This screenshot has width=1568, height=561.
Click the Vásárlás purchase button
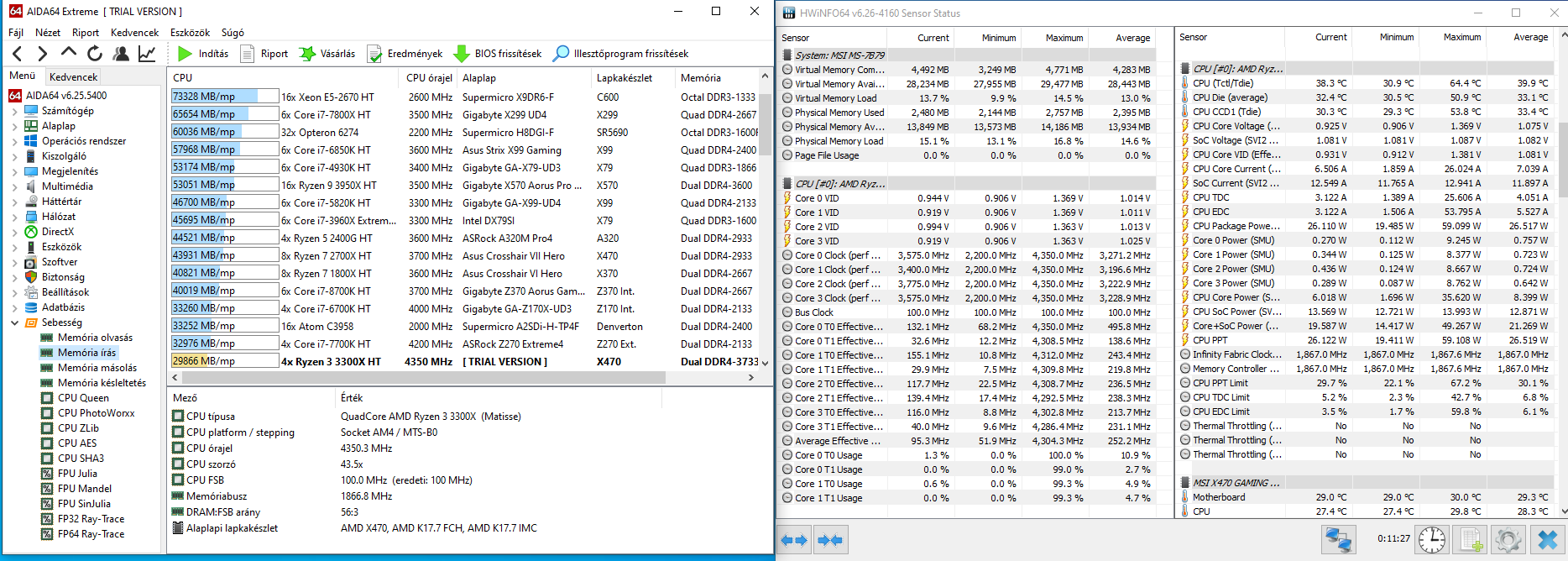328,54
